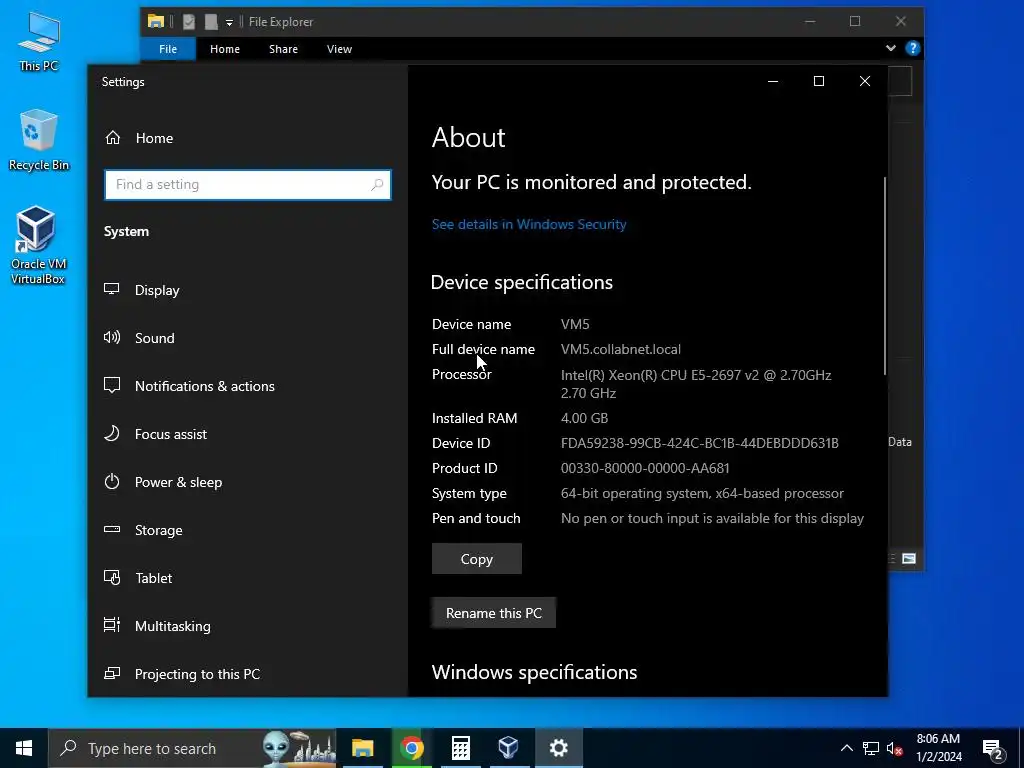This screenshot has width=1024, height=768.
Task: Click the Settings gear in taskbar
Action: click(558, 748)
